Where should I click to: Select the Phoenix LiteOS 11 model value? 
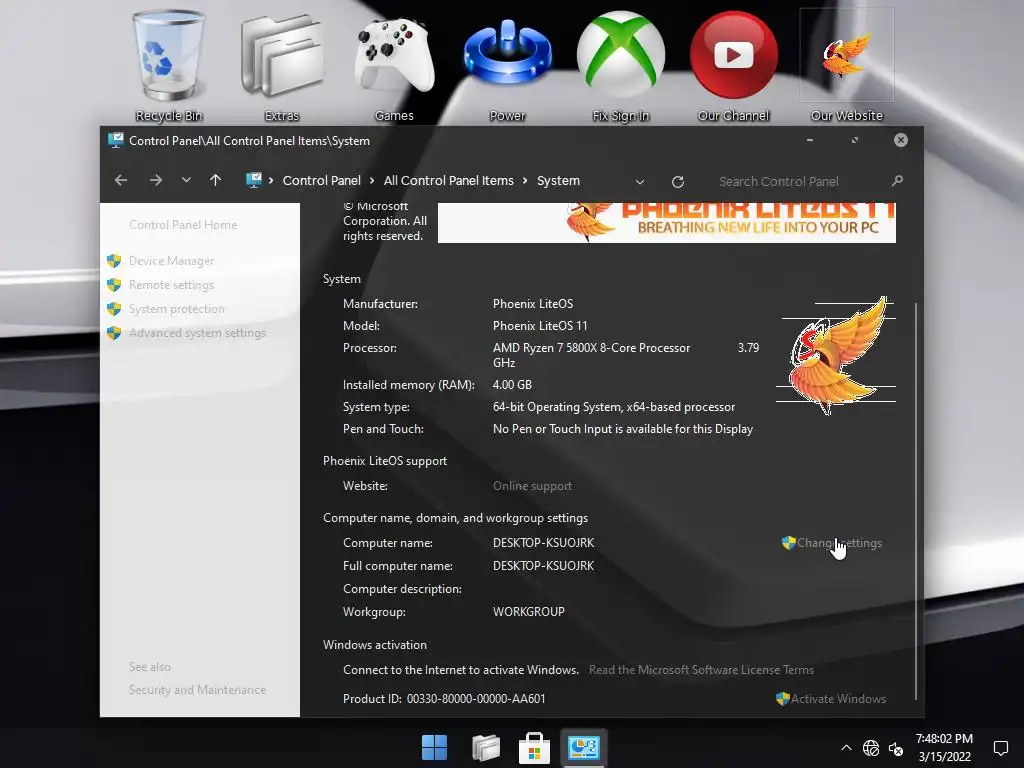(540, 326)
